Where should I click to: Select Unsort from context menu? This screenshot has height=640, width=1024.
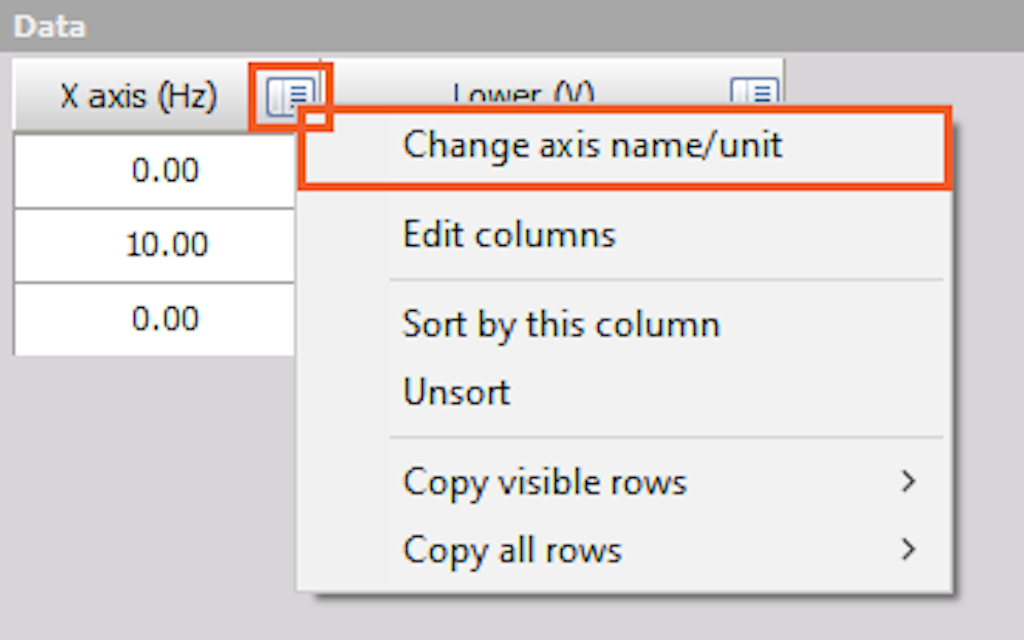624,392
